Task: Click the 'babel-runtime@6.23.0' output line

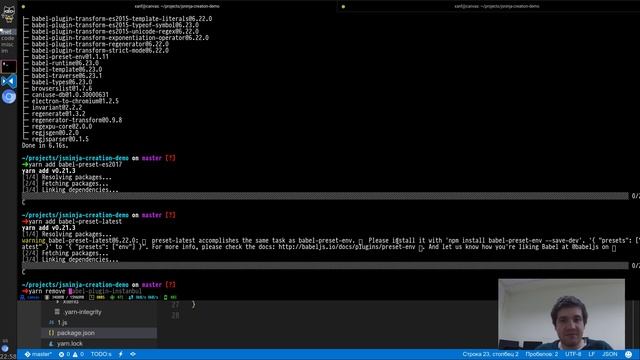Action: coord(65,63)
